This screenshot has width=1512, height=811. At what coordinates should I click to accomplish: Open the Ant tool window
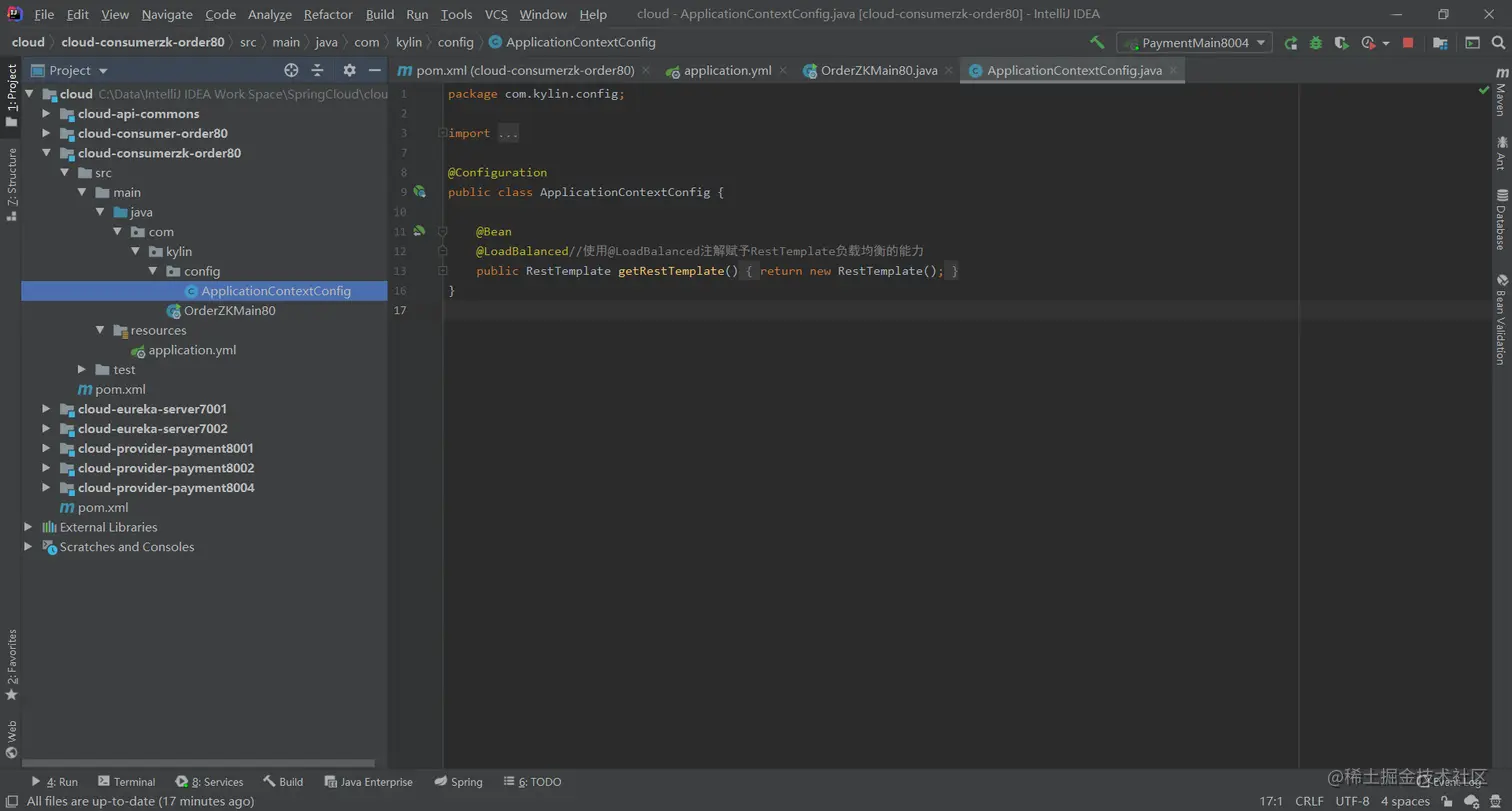[x=1501, y=153]
